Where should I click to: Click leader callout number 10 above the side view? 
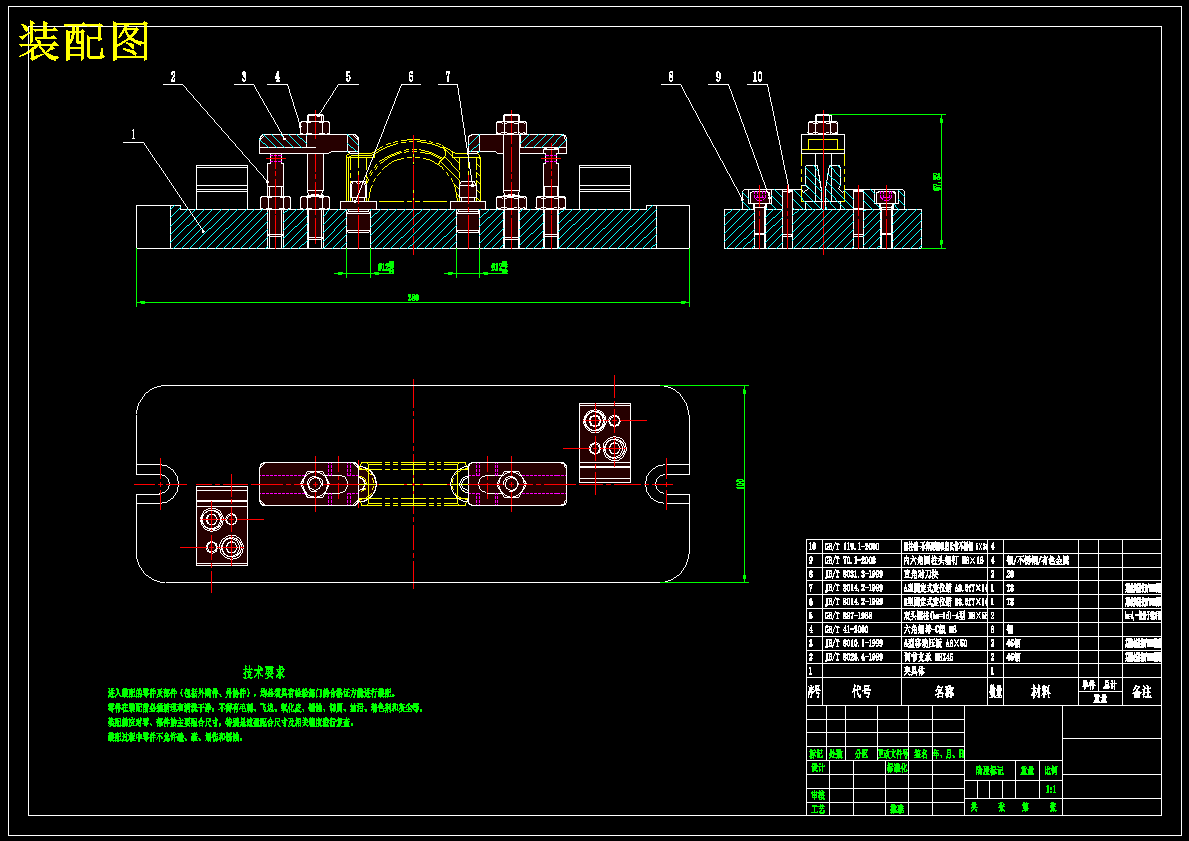[757, 77]
